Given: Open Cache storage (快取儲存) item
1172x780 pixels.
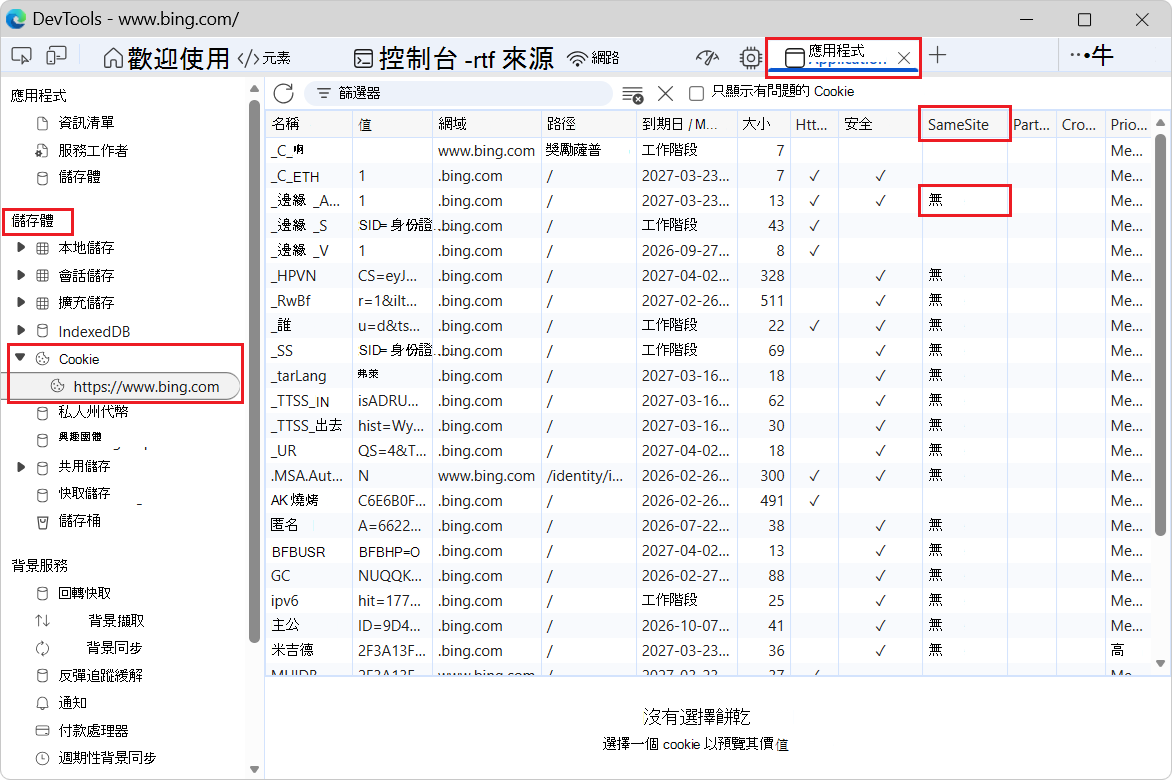Looking at the screenshot, I should 84,494.
